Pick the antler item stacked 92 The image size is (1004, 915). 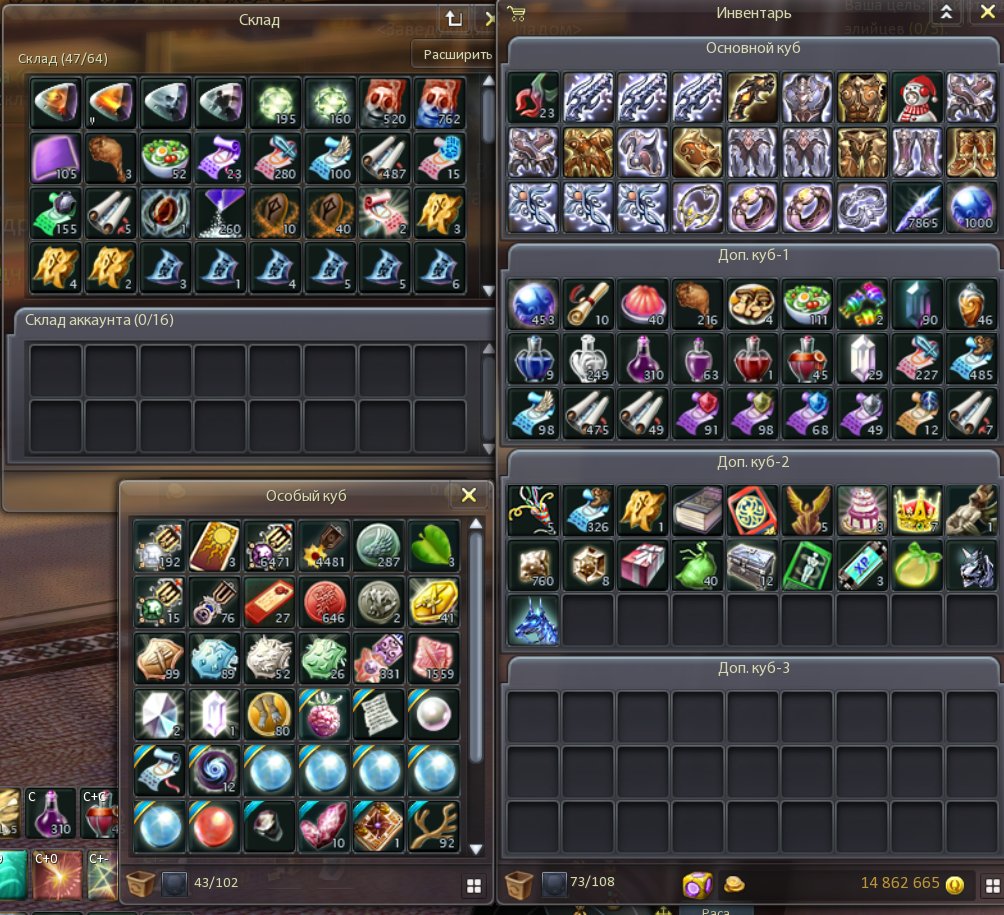pyautogui.click(x=433, y=826)
